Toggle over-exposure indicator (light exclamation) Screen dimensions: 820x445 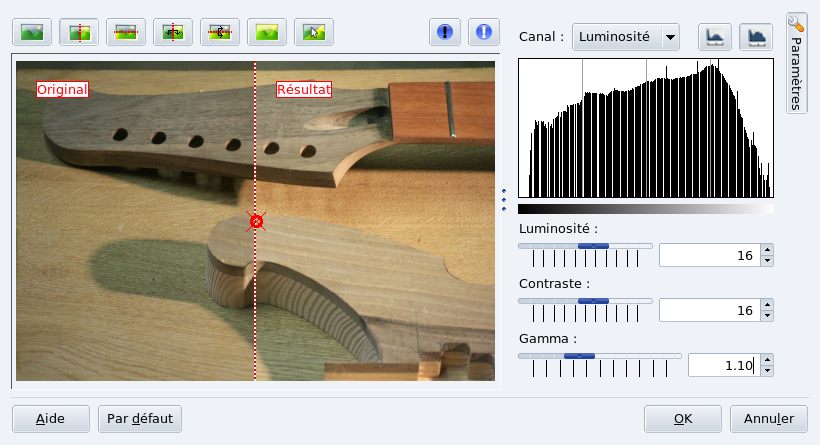coord(485,32)
